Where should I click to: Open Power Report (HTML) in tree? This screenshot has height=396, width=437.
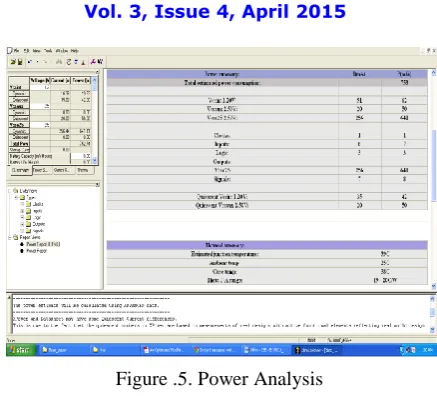pyautogui.click(x=43, y=244)
